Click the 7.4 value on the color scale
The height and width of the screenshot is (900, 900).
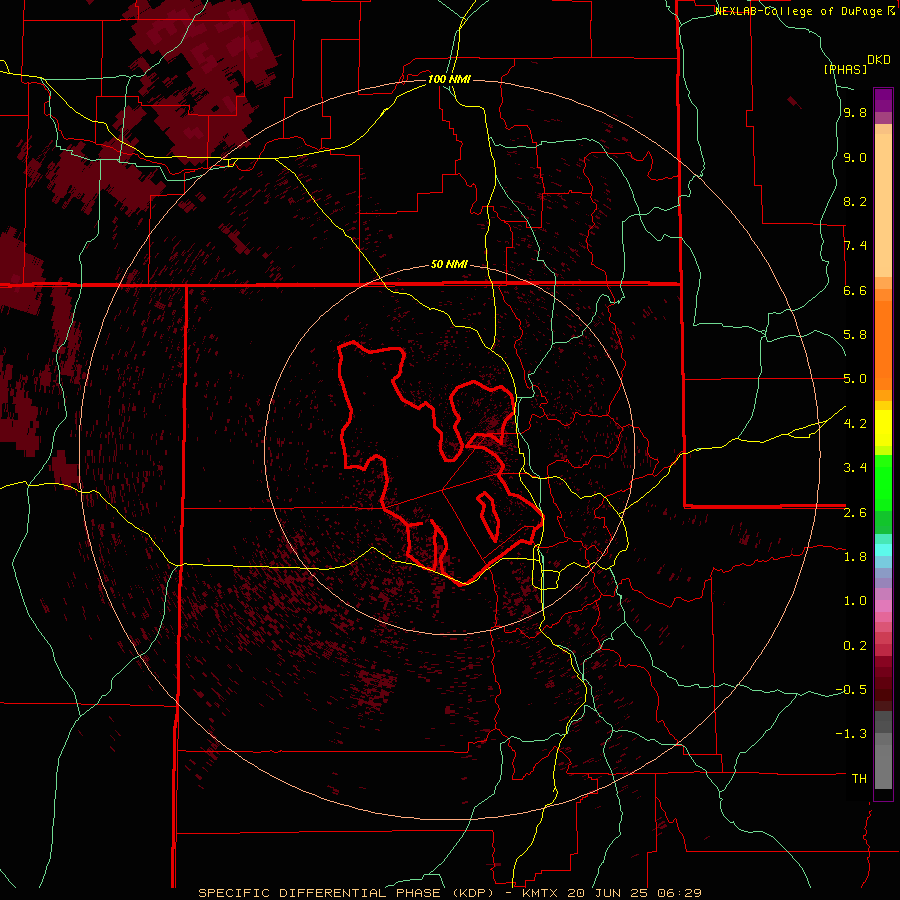855,246
